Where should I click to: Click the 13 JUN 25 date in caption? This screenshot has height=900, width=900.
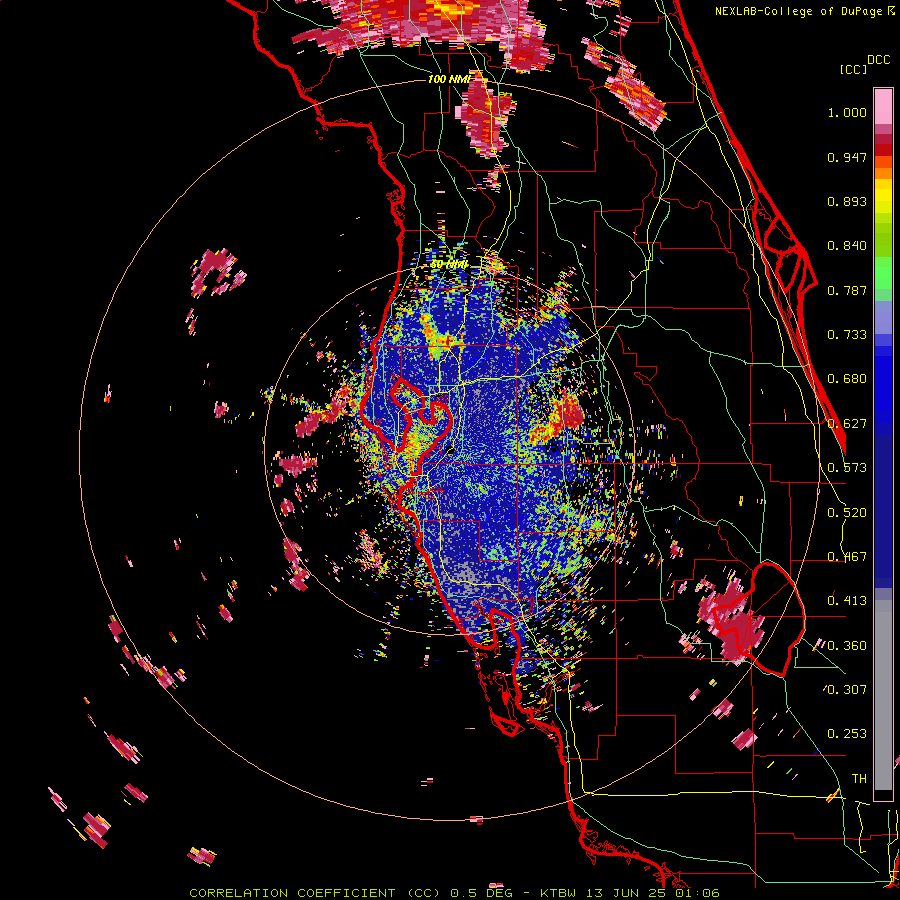click(624, 893)
